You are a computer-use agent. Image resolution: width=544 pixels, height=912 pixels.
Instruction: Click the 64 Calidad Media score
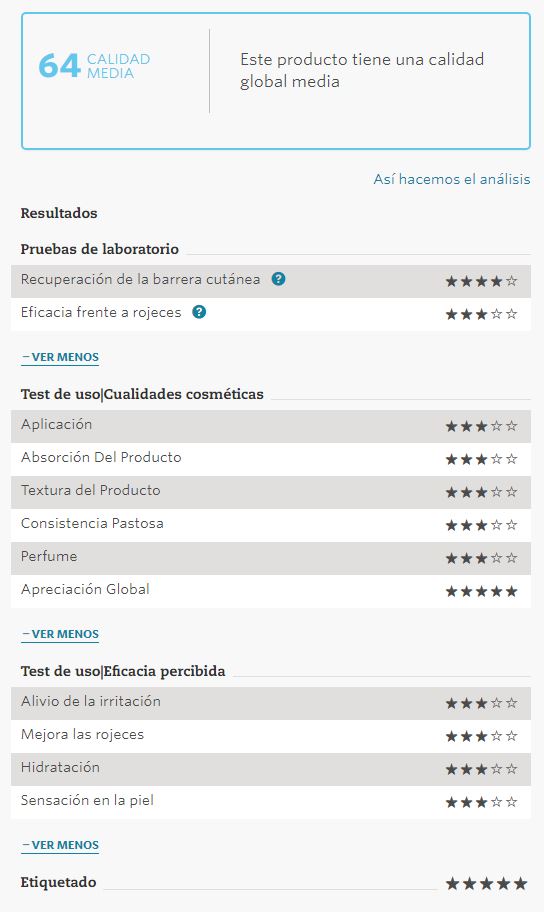click(94, 66)
